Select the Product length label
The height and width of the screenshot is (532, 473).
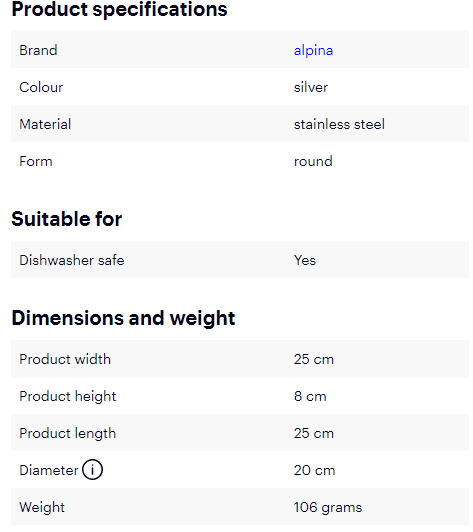(x=68, y=434)
